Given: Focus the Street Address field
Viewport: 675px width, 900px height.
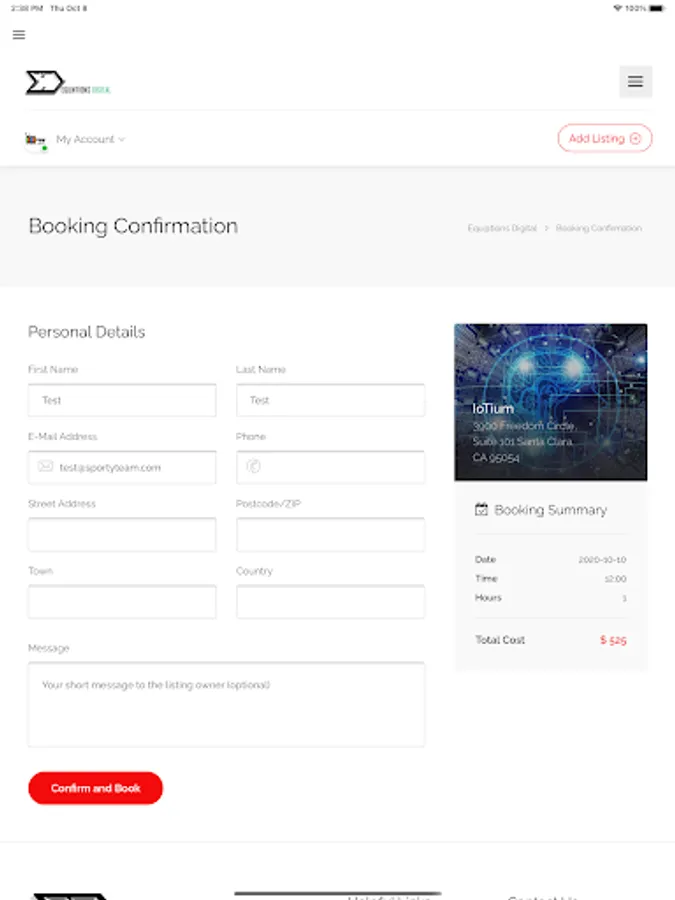Looking at the screenshot, I should pos(122,535).
